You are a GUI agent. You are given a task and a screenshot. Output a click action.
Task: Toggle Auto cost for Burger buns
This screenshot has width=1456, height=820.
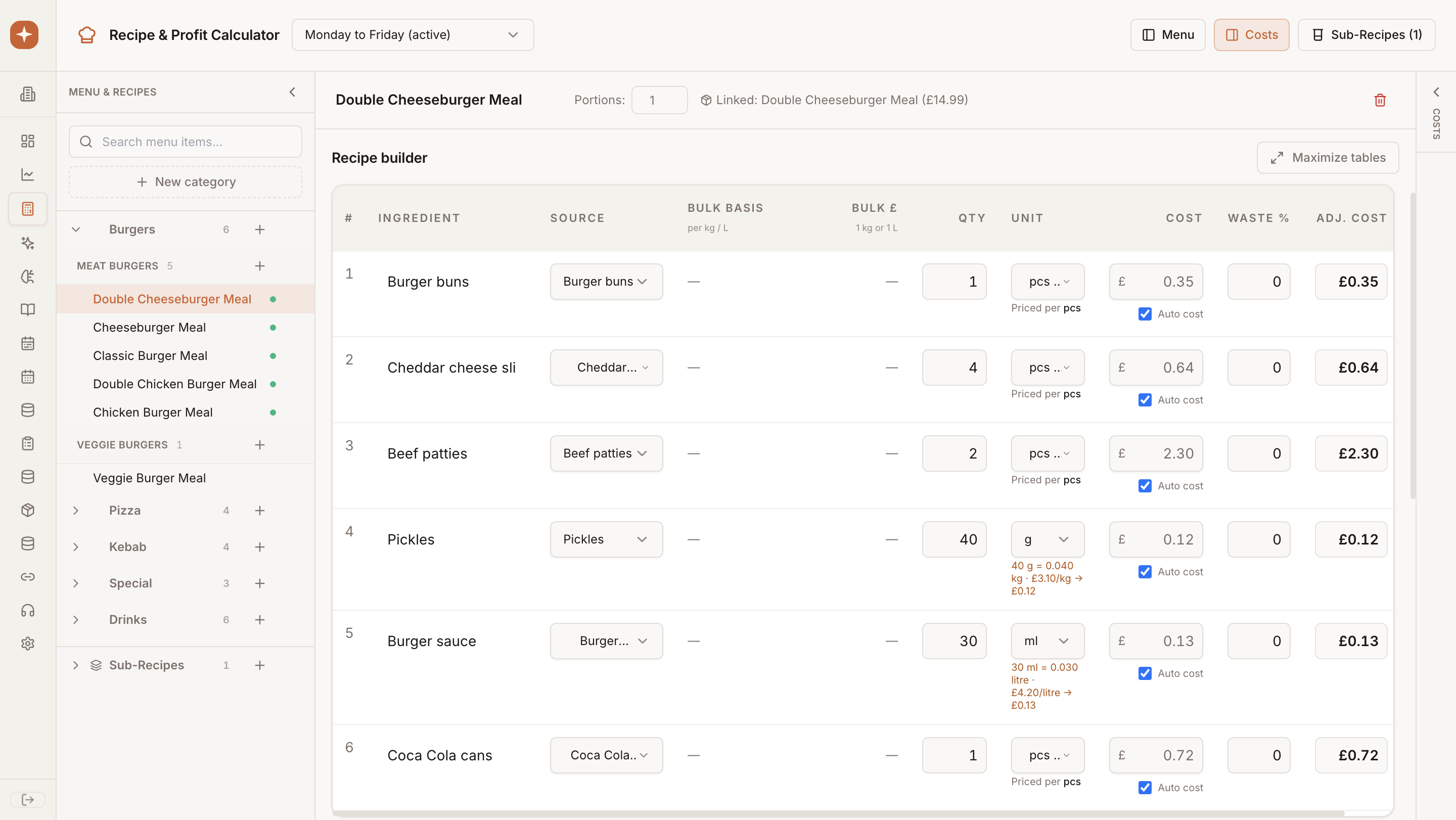click(1145, 313)
